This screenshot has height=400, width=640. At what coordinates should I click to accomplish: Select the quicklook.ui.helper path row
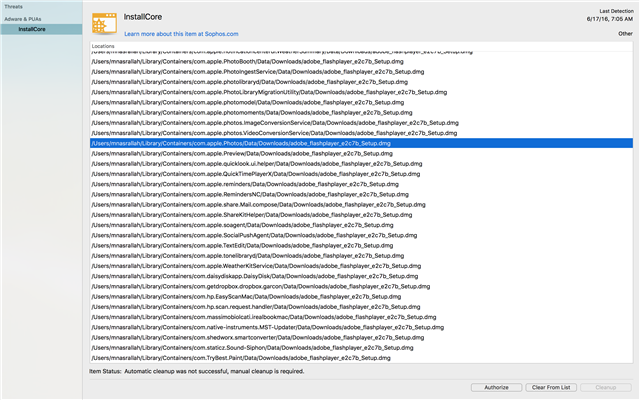(x=361, y=164)
